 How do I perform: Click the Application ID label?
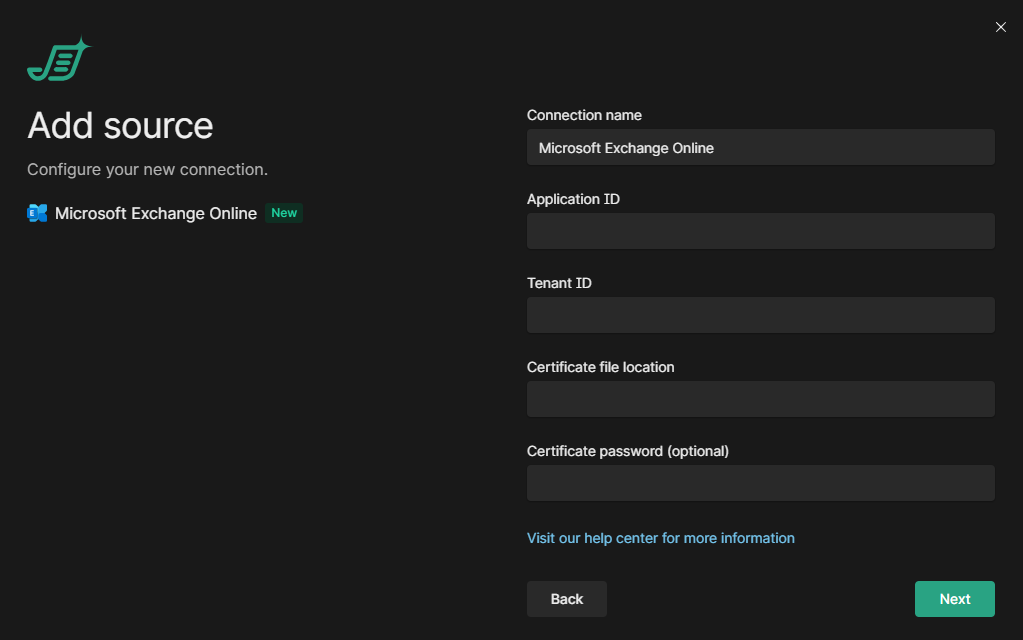(x=573, y=199)
